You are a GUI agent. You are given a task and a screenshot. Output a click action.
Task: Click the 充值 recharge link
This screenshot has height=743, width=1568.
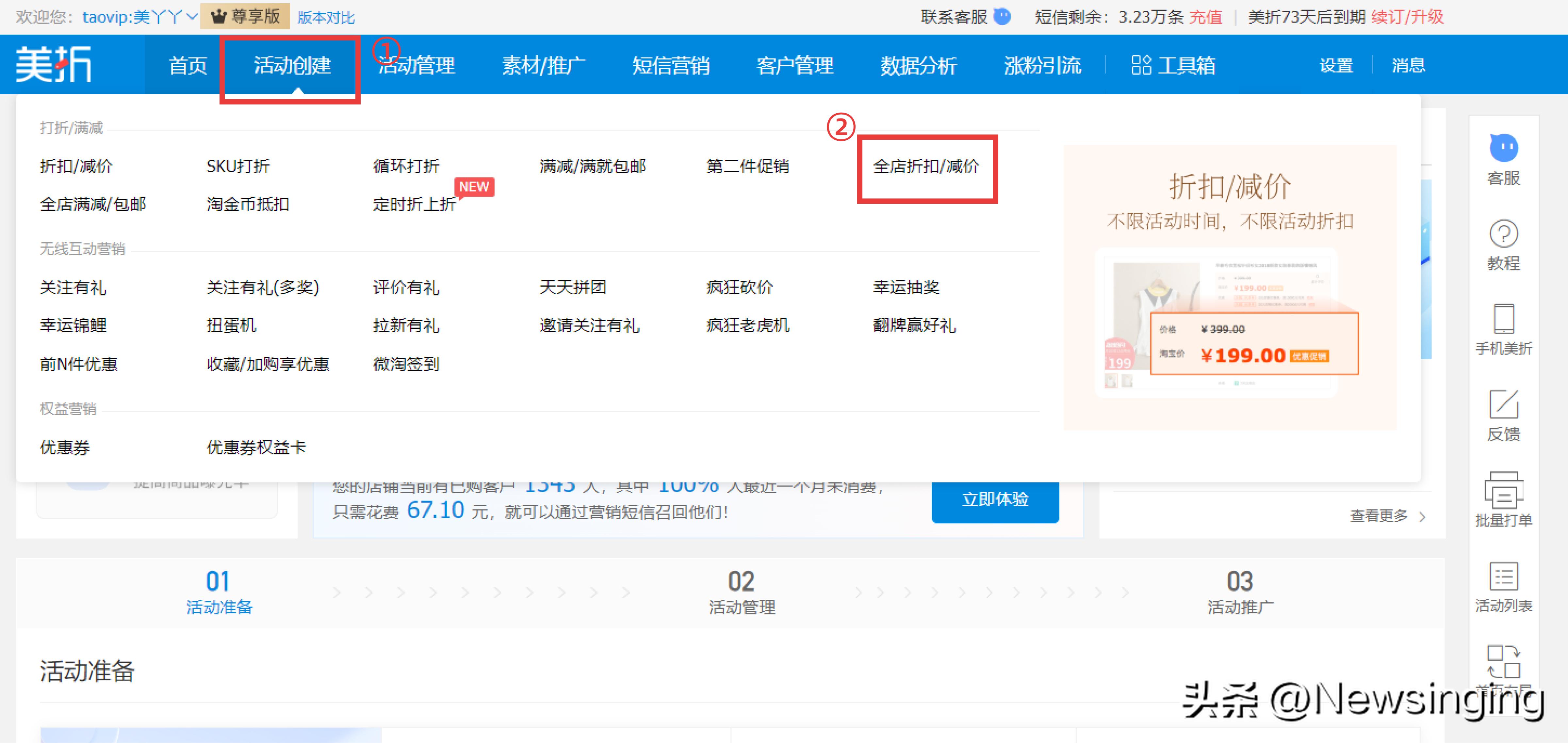click(x=1206, y=17)
